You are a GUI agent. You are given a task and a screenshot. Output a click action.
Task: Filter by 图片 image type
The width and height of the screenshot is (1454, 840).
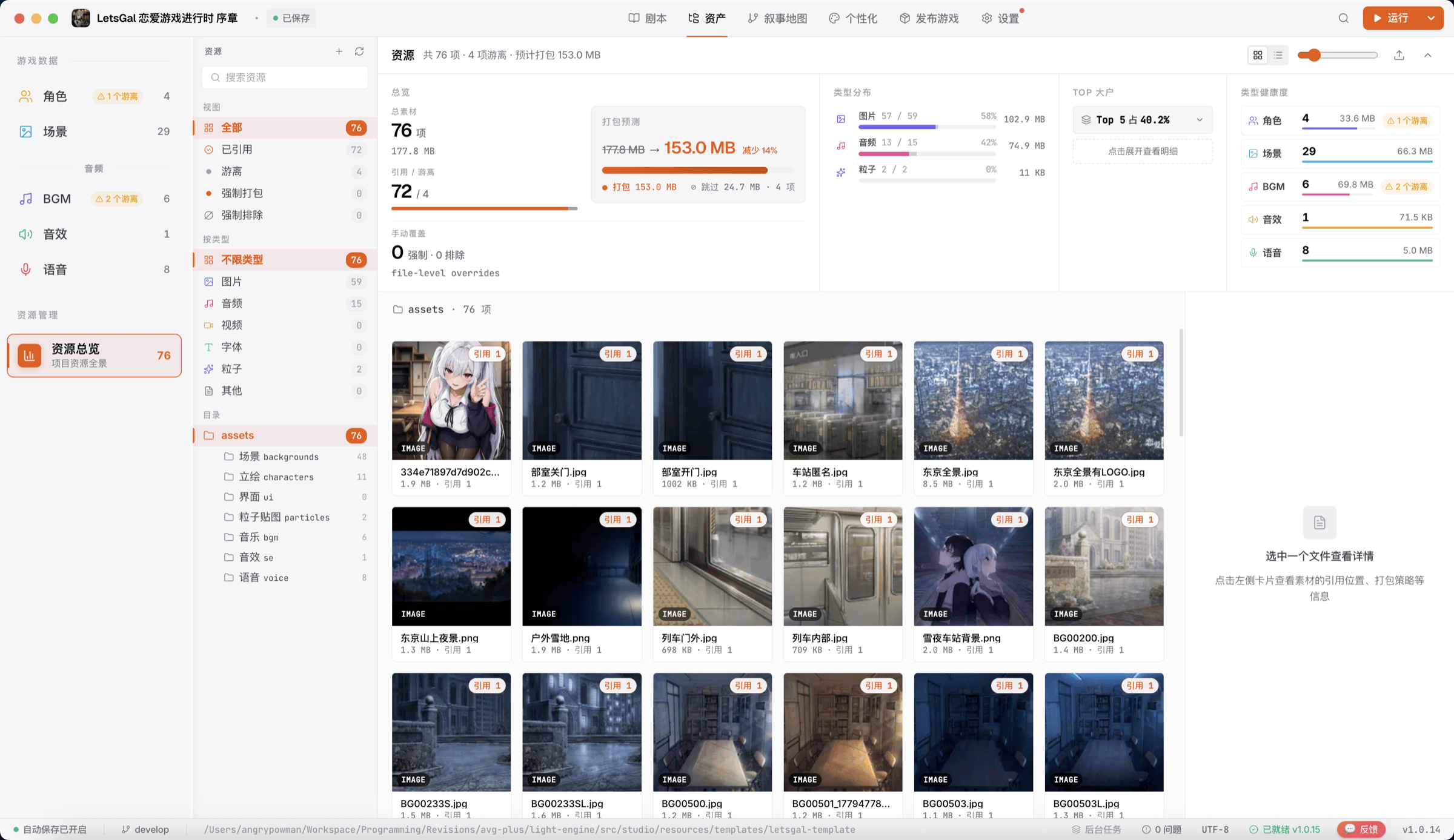tap(285, 282)
